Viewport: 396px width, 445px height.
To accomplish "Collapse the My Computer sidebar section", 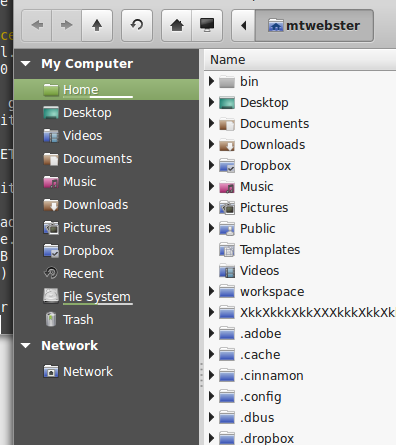I will [26, 63].
